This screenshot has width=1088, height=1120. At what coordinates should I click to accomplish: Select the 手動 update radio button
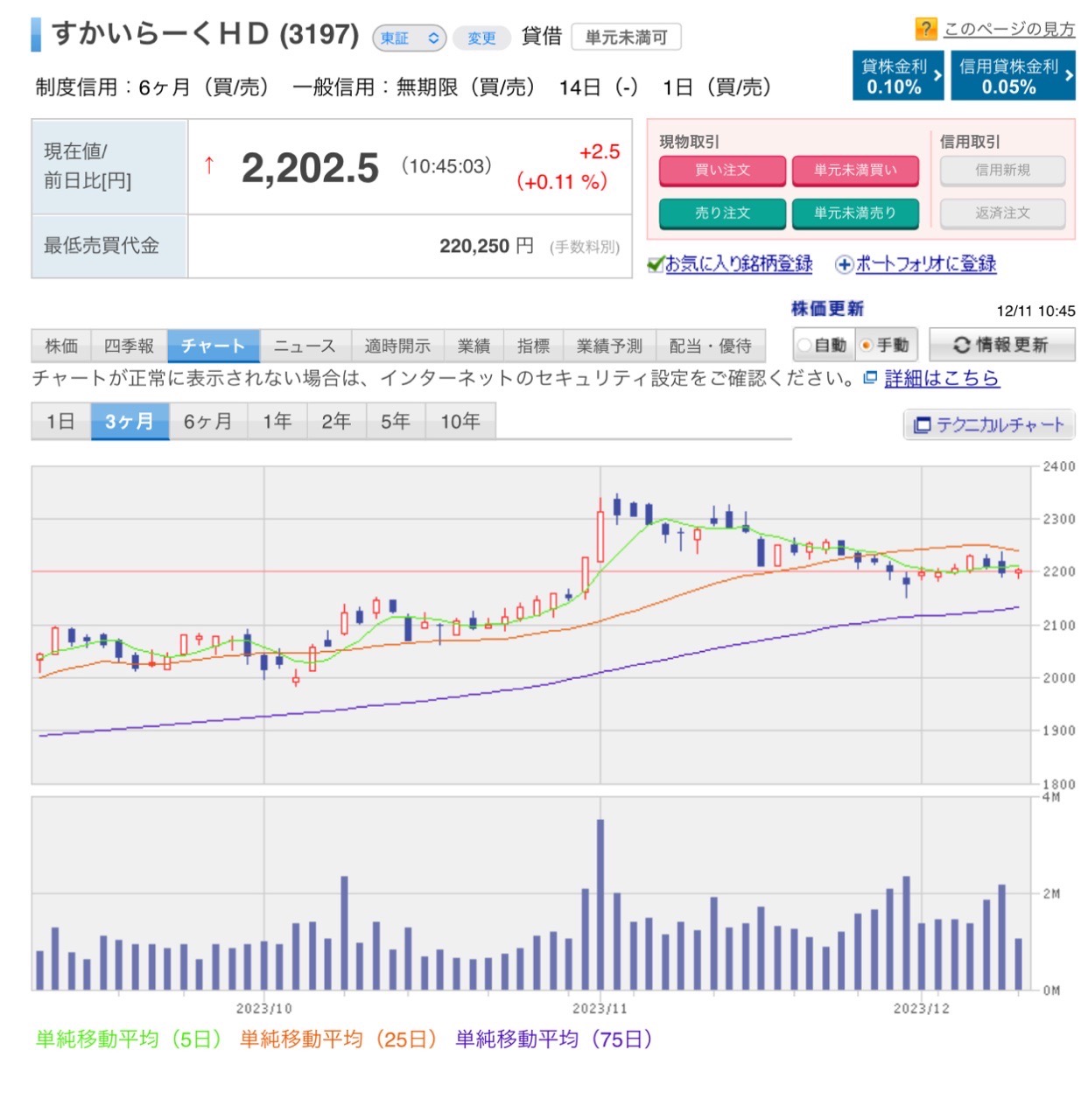(866, 345)
